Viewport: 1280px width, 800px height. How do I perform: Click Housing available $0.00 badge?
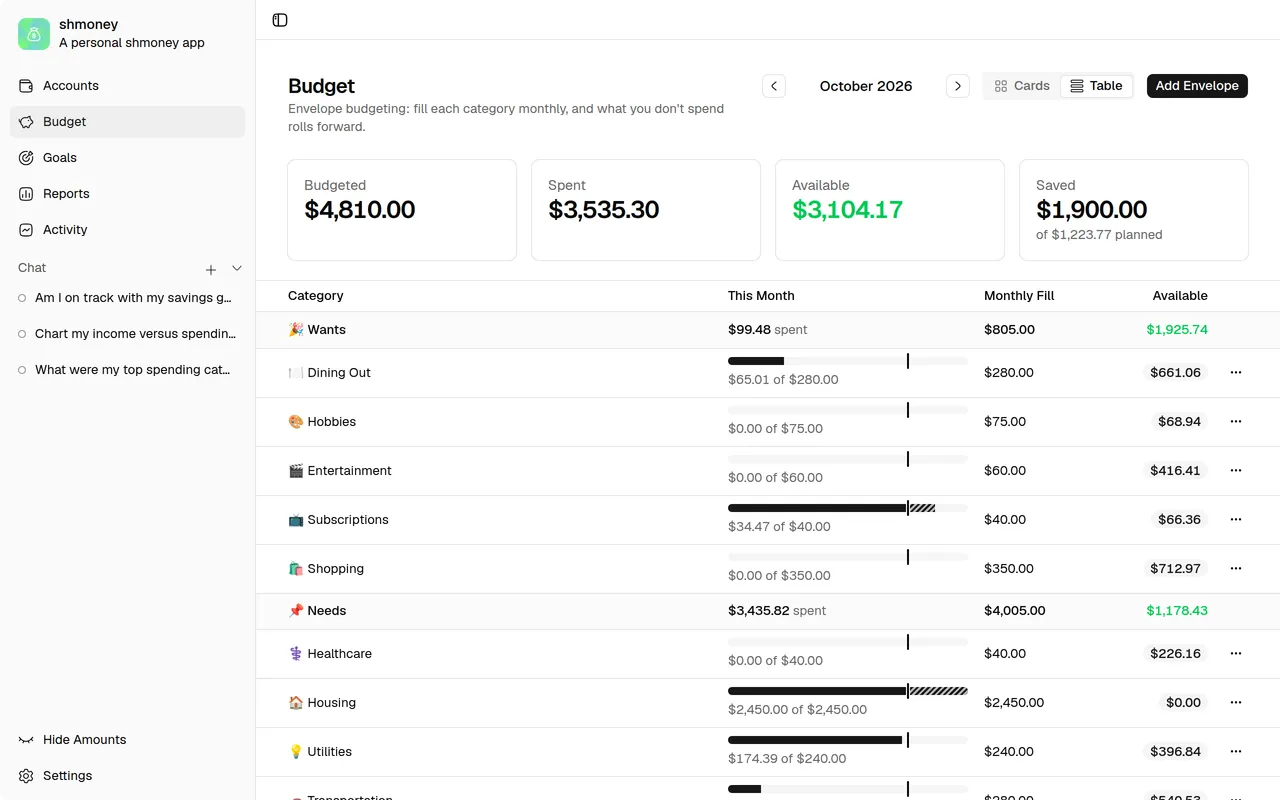1183,703
